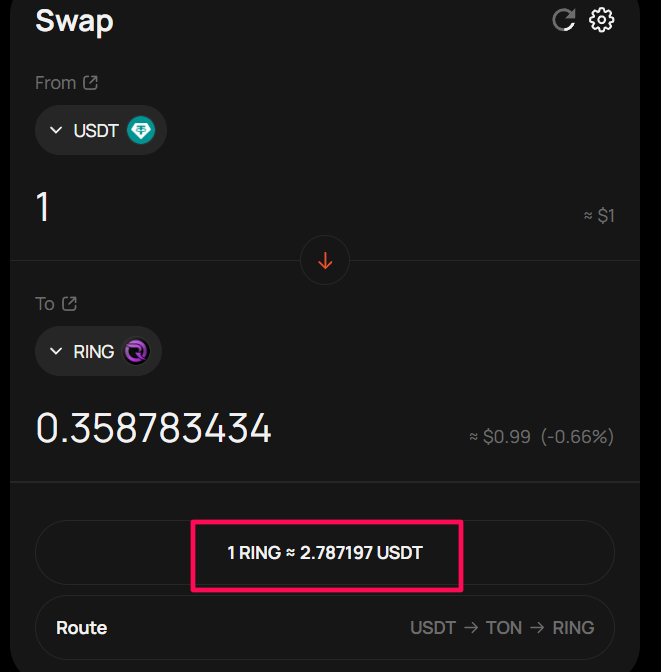661x672 pixels.
Task: Open the USDT token selector
Action: (101, 130)
